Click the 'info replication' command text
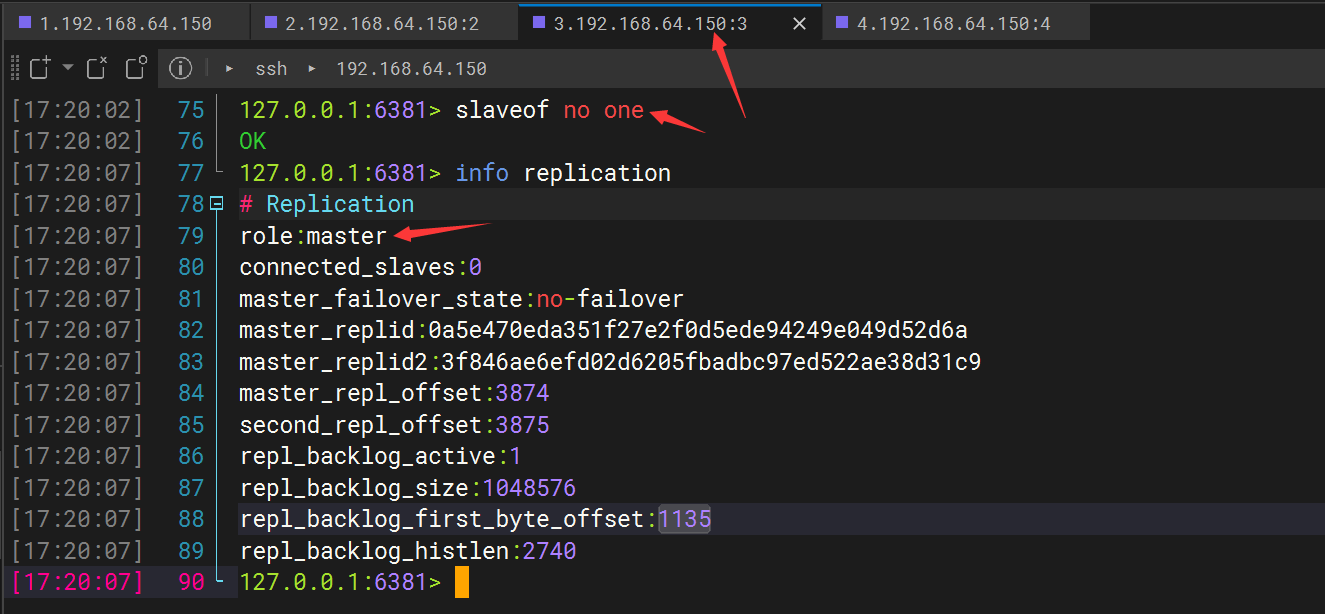 coord(563,173)
